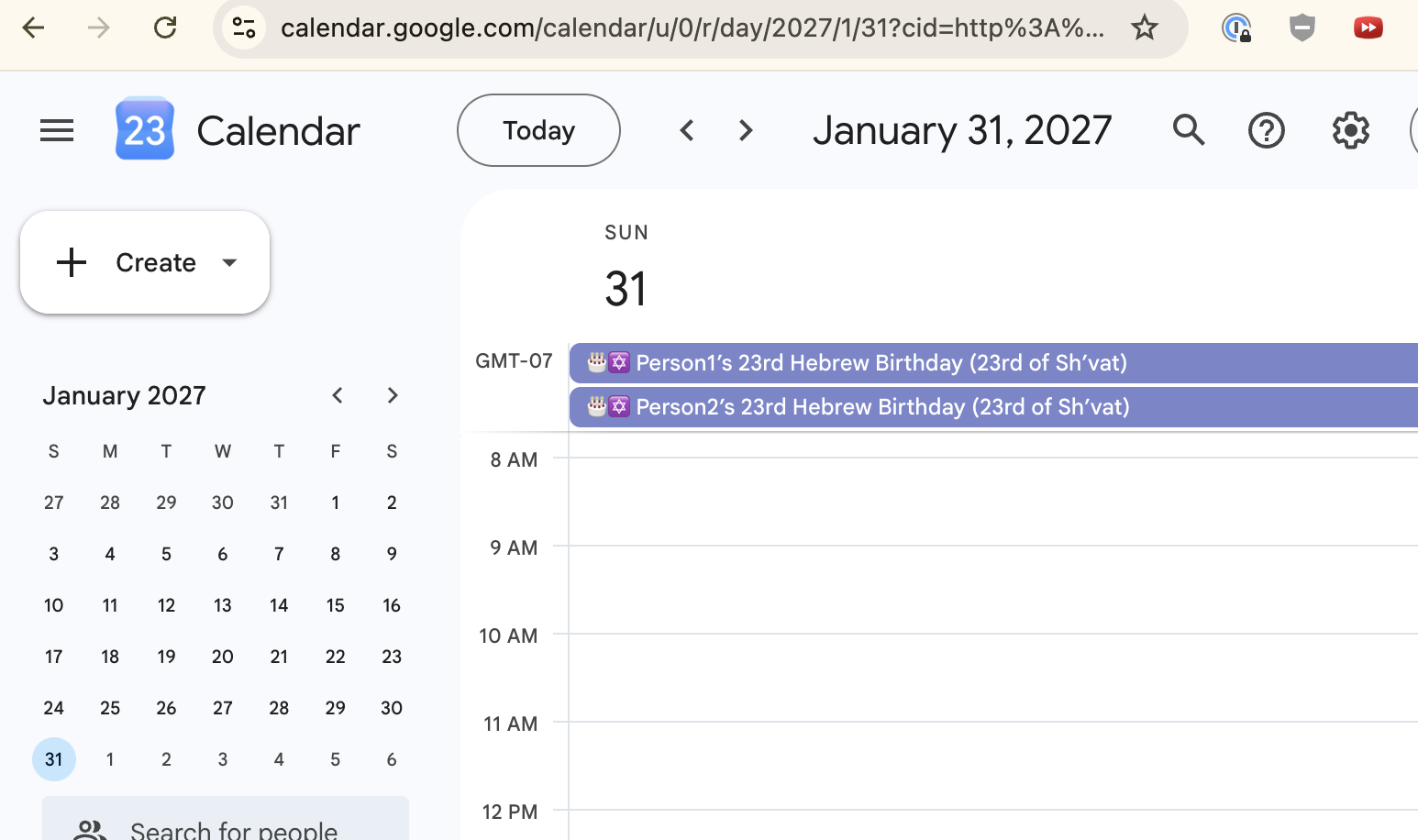Open Person1's 23rd Hebrew Birthday event
Viewport: 1418px width, 840px height.
993,363
